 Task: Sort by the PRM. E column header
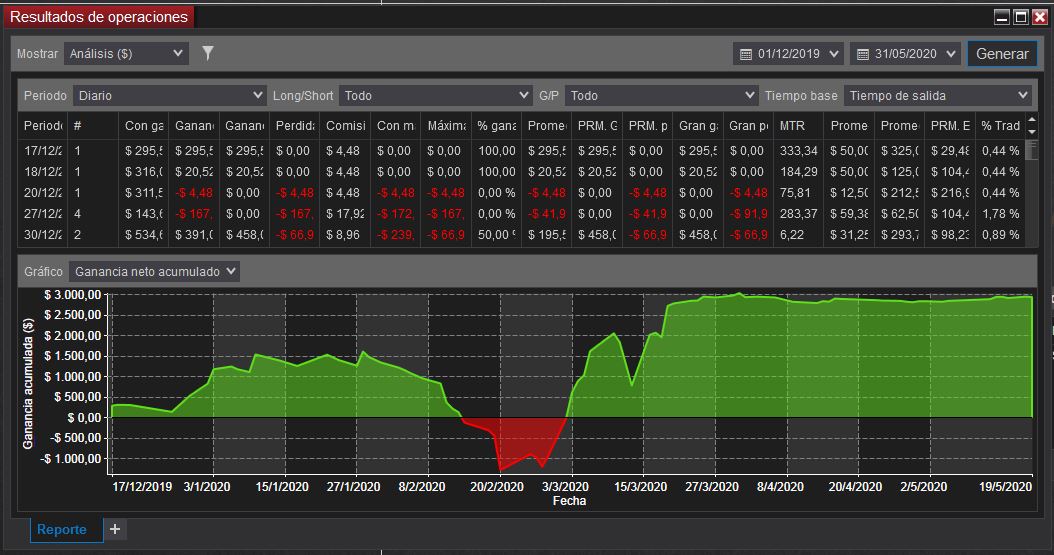click(x=950, y=126)
